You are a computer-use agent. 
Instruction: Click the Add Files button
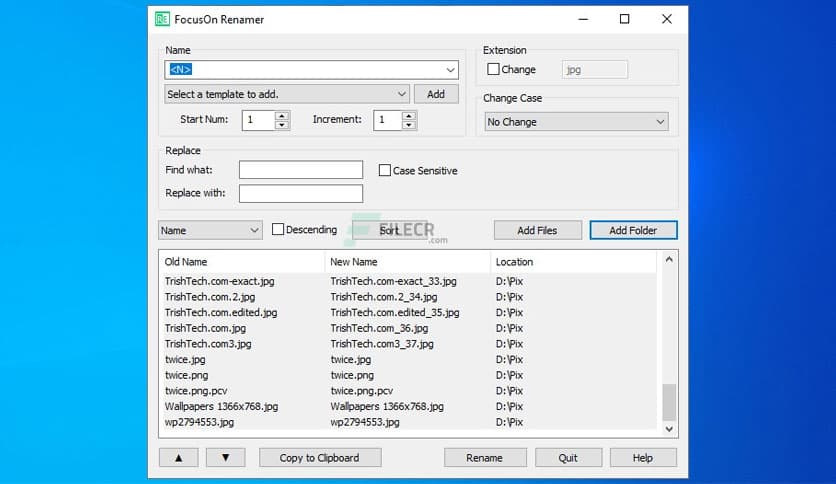[537, 230]
